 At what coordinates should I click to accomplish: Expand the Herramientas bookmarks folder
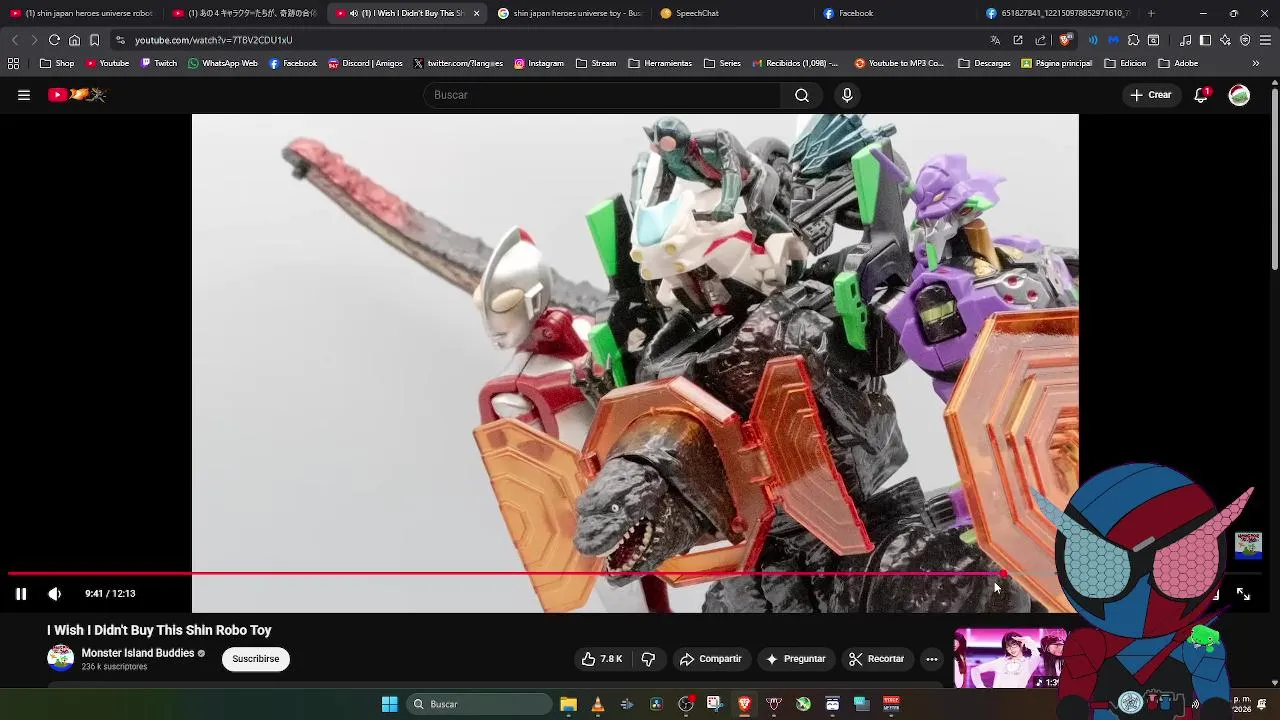coord(660,63)
